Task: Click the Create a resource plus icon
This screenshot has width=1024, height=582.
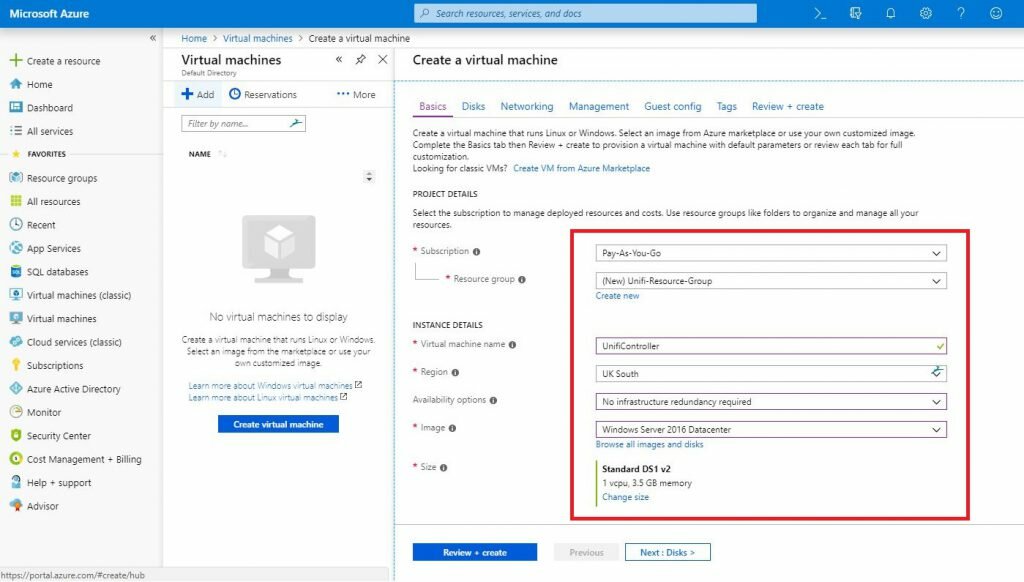Action: click(x=16, y=60)
